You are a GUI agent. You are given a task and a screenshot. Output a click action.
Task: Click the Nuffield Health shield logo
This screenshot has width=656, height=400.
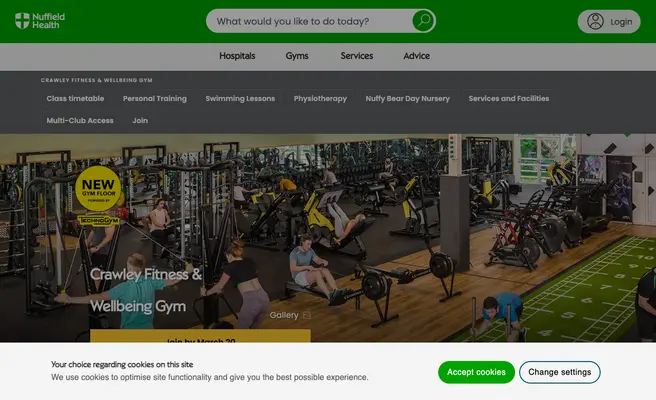coord(23,21)
